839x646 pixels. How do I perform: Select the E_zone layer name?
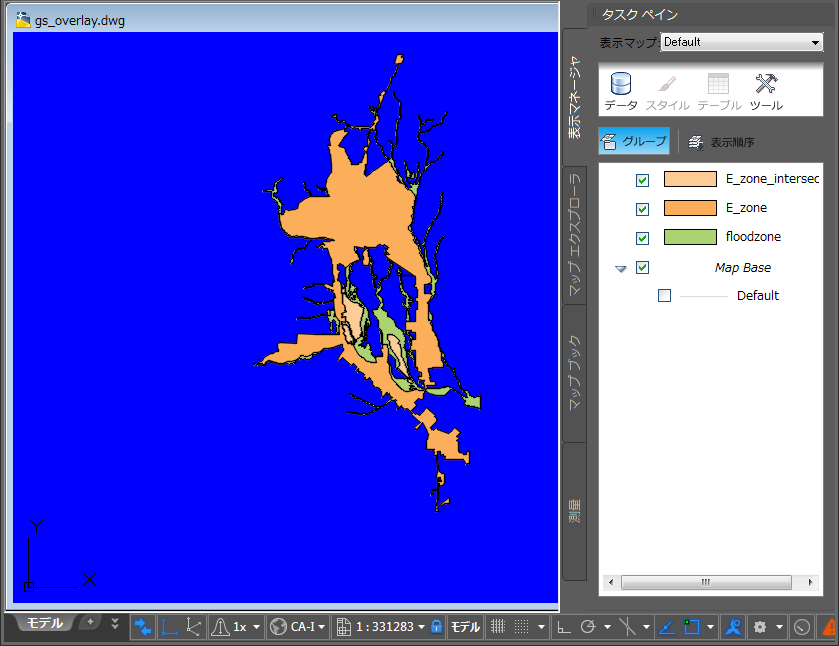(746, 208)
